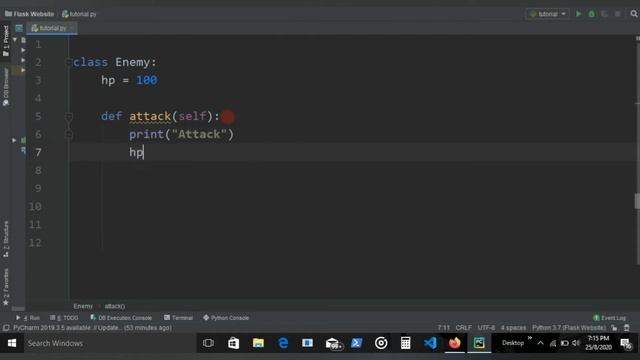This screenshot has height=360, width=640.
Task: Click the fold end marker on line 6
Action: [69, 134]
